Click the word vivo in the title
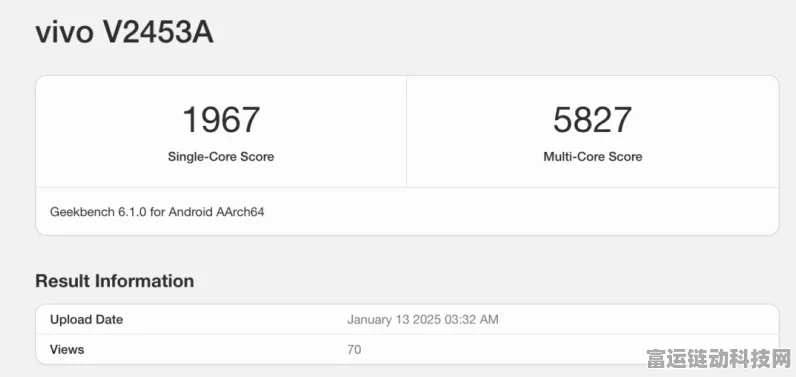This screenshot has height=377, width=796. (64, 33)
